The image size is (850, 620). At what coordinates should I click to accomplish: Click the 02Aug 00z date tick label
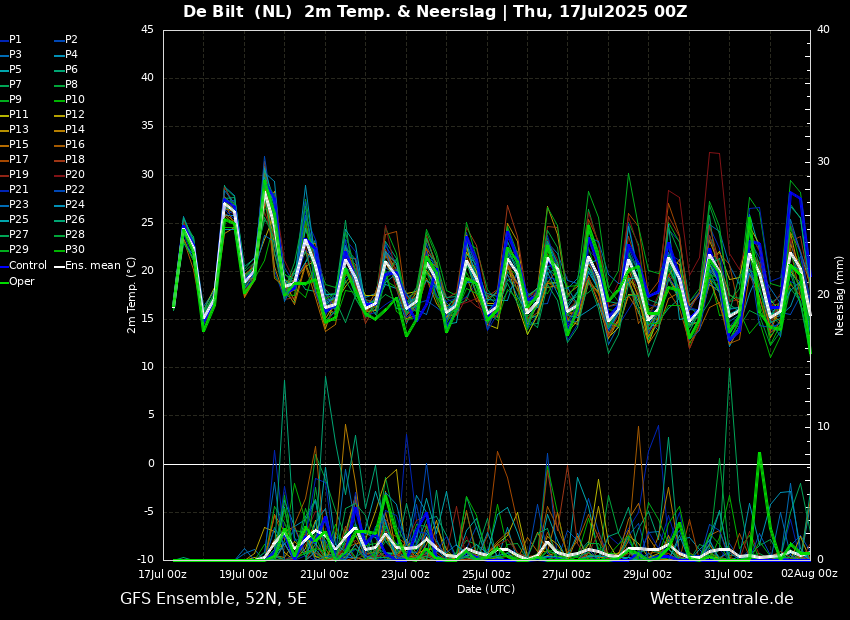[x=809, y=574]
